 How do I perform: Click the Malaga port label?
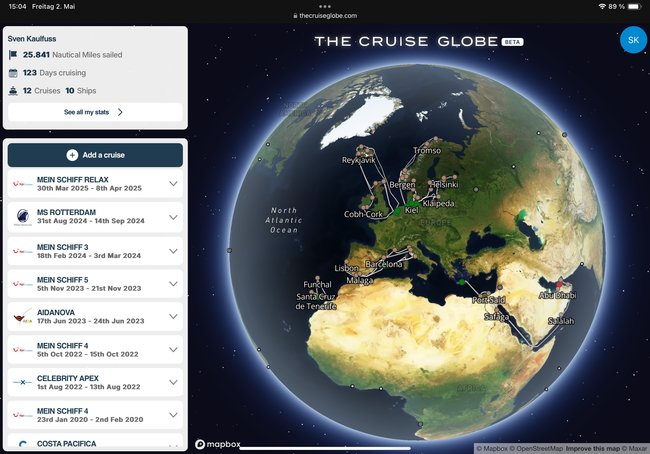(x=360, y=281)
